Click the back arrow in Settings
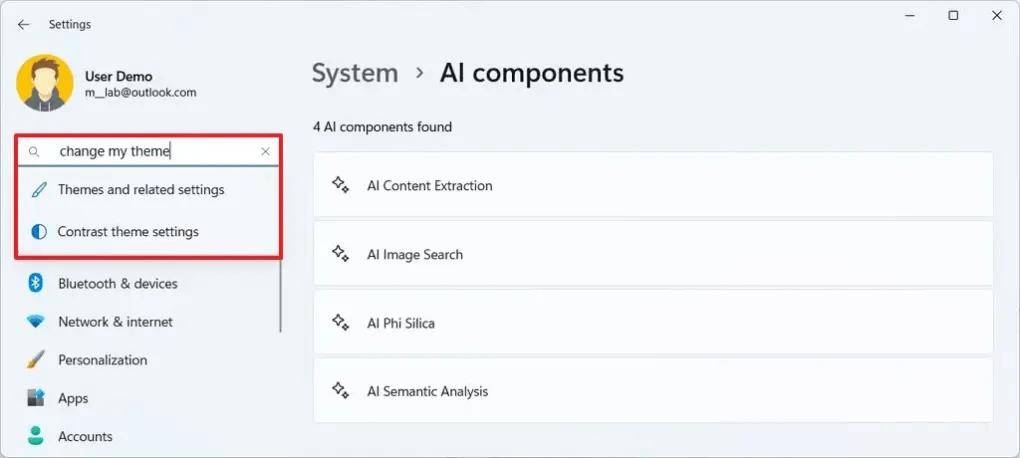Viewport: 1020px width, 458px height. [24, 25]
